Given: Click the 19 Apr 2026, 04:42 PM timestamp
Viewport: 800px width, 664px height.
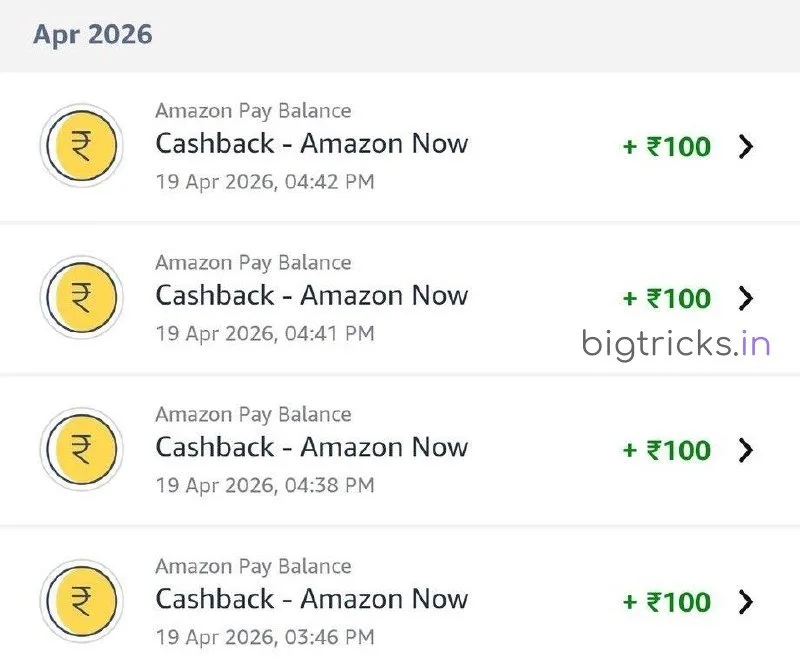Looking at the screenshot, I should click(265, 182).
